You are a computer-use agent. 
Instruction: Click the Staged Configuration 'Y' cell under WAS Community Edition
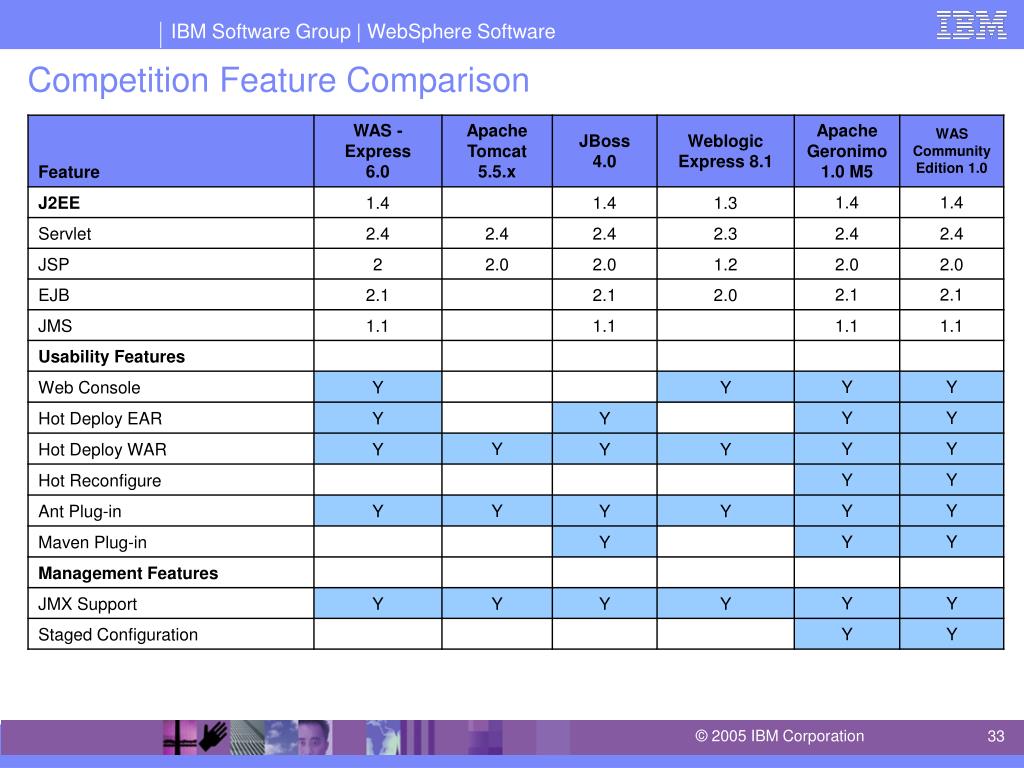click(x=952, y=634)
